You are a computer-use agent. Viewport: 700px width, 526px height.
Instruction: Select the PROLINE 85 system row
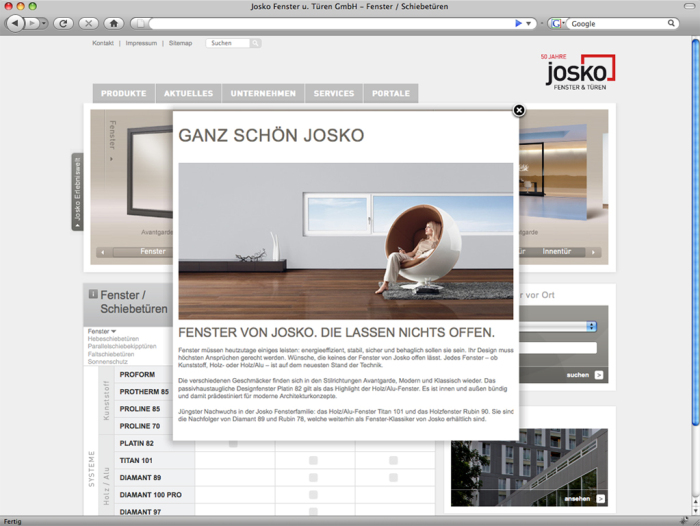pyautogui.click(x=144, y=409)
